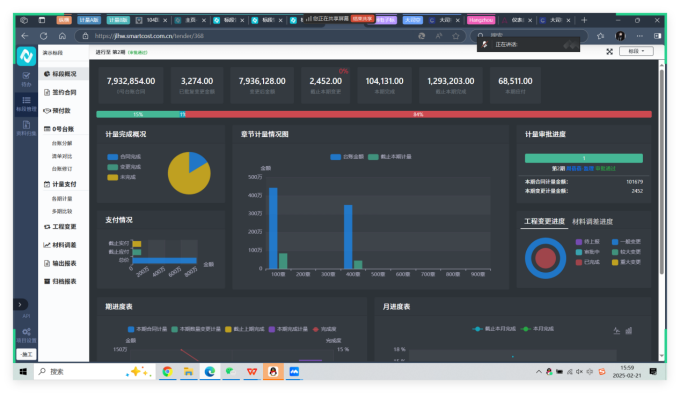Image resolution: width=680 pixels, height=393 pixels.
Task: Select the 标段管理 icon in left rail
Action: tap(26, 104)
